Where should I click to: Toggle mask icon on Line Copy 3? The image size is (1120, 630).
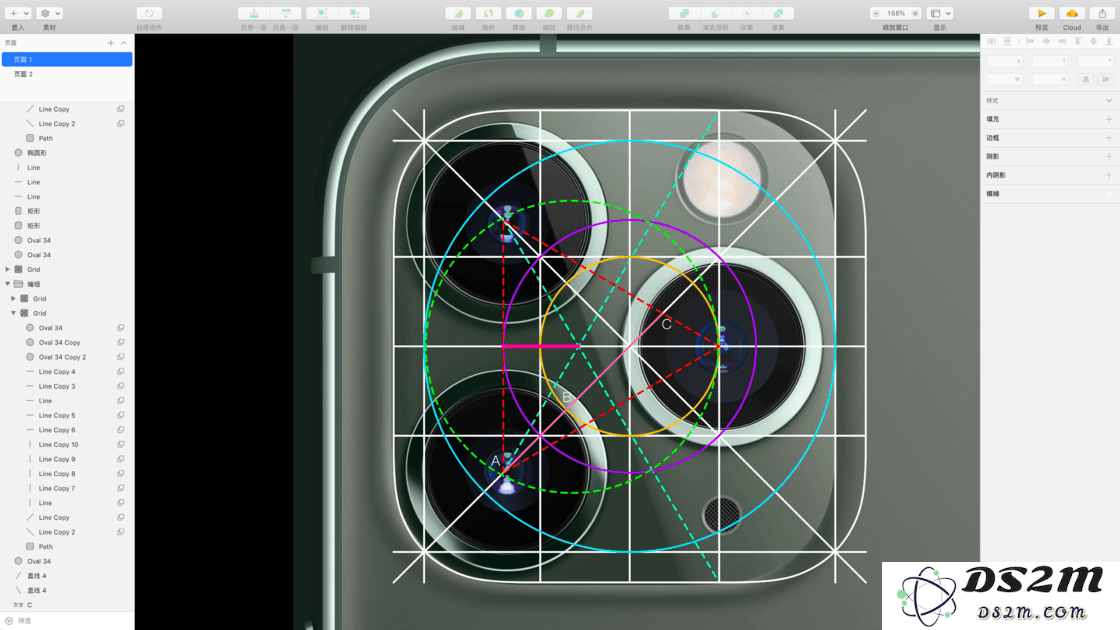[121, 386]
